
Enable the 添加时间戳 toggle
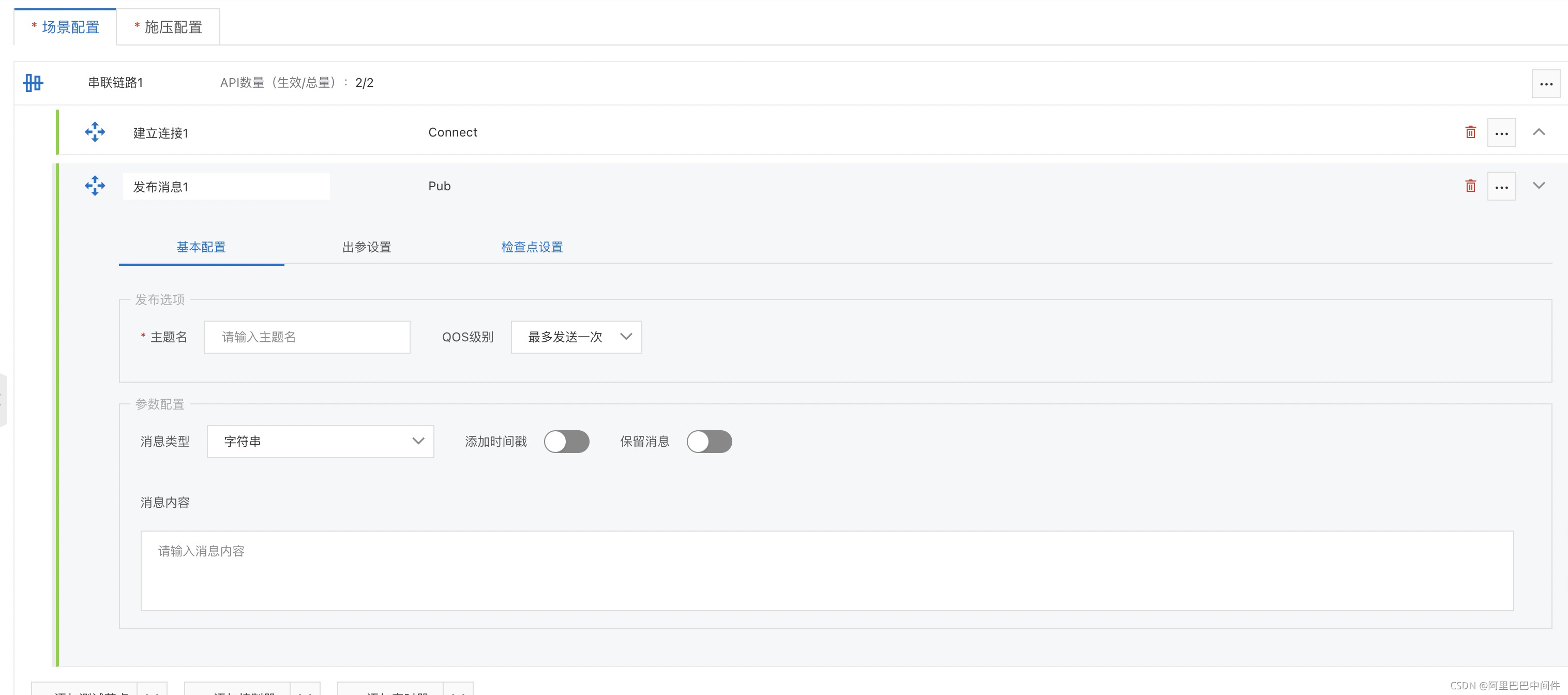567,442
